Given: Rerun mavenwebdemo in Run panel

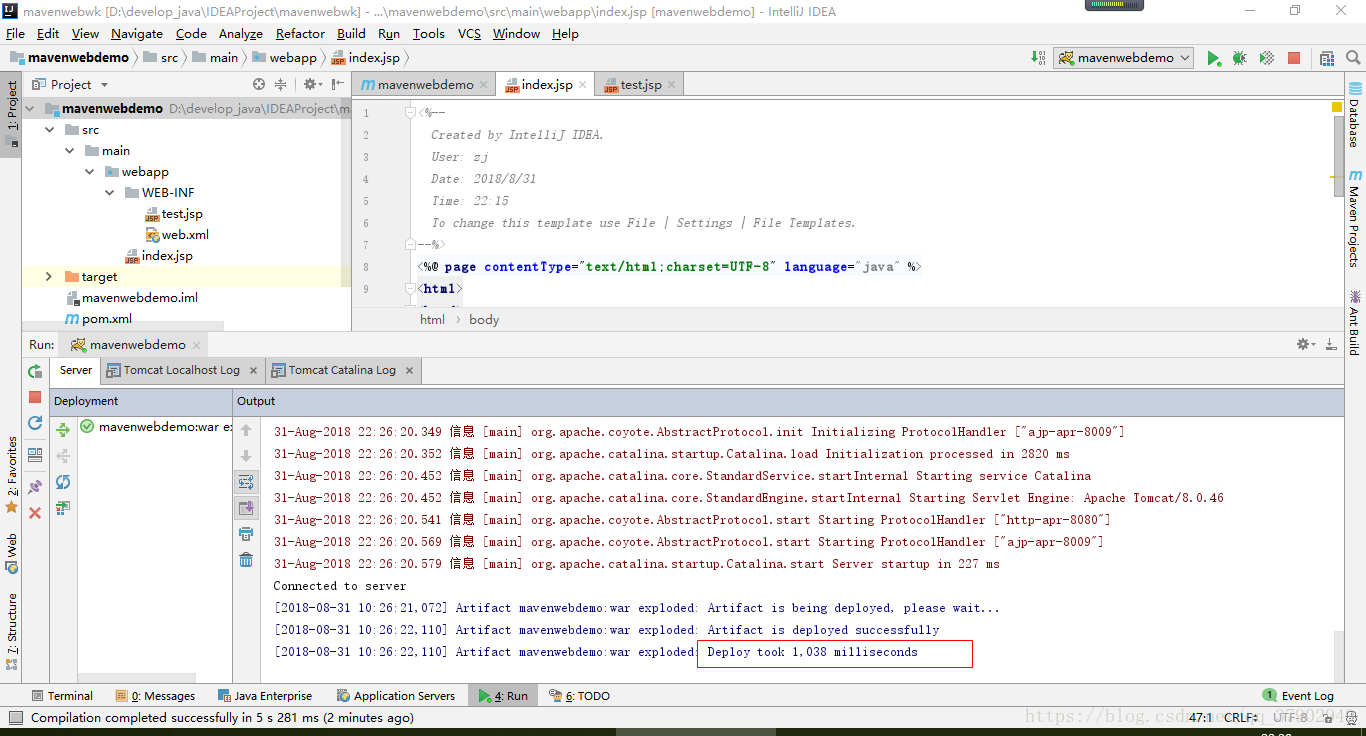Looking at the screenshot, I should click(35, 371).
